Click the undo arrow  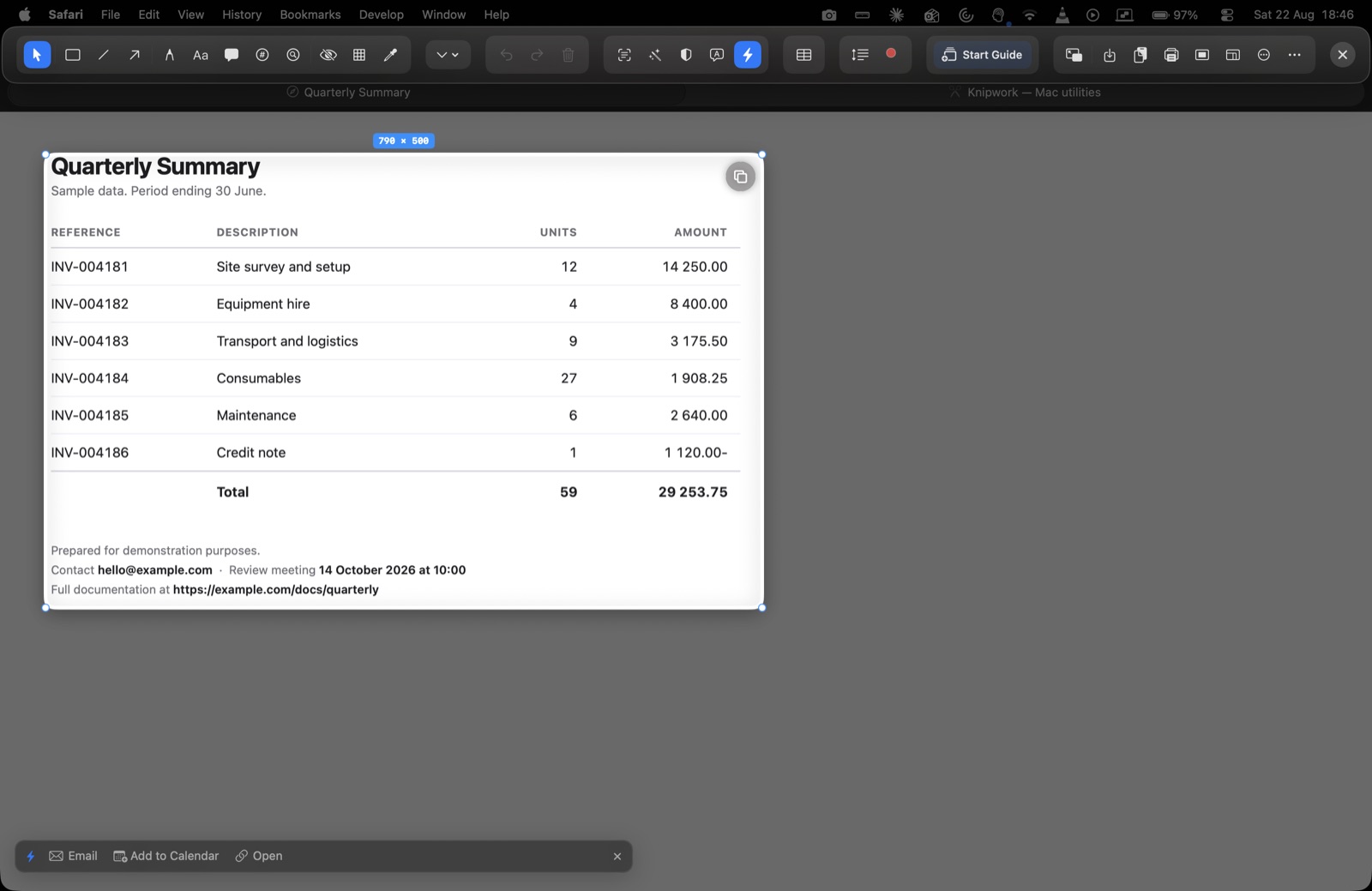507,55
